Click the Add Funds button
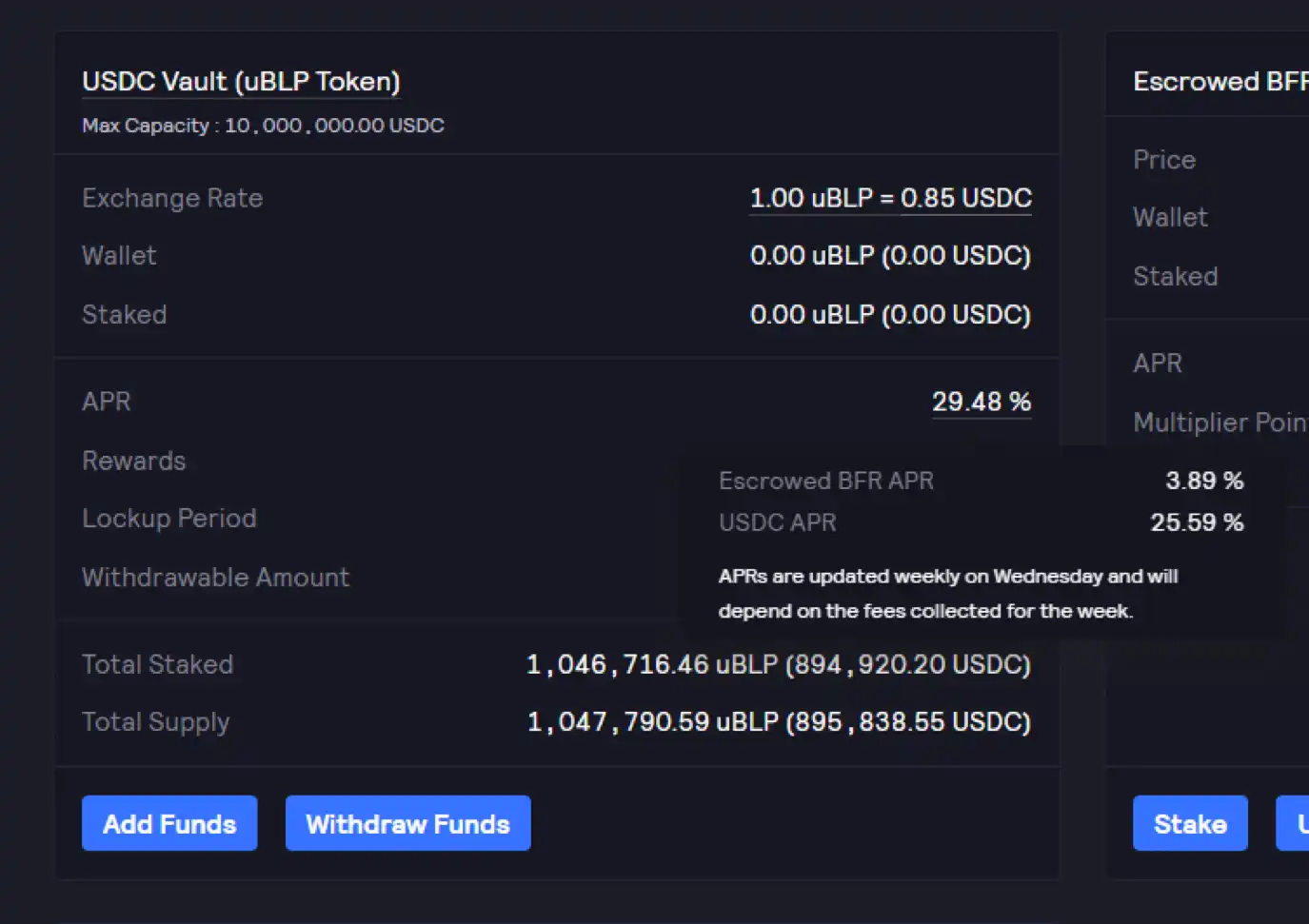Image resolution: width=1309 pixels, height=924 pixels. (x=169, y=823)
